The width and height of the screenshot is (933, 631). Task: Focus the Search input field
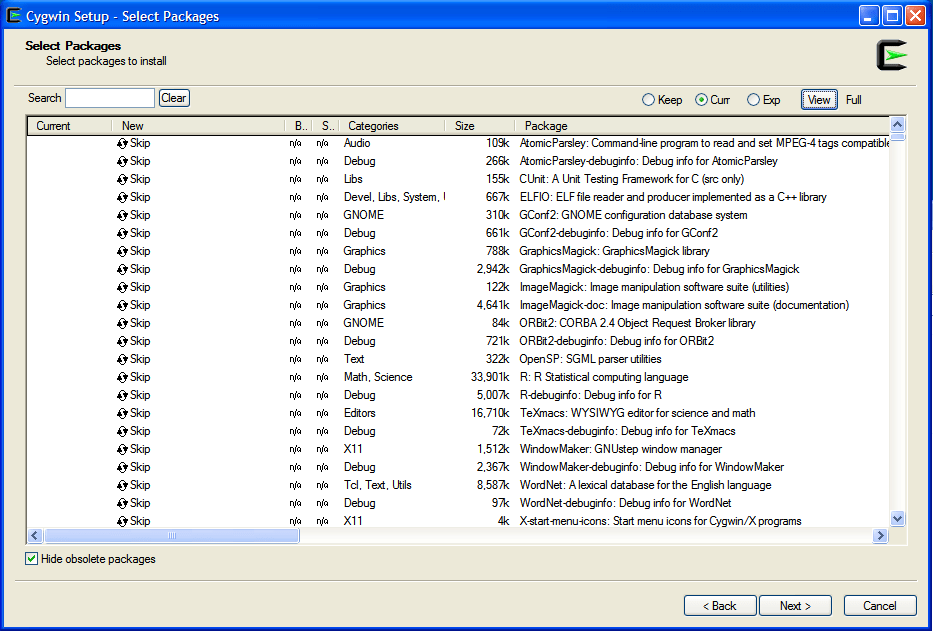[x=110, y=98]
